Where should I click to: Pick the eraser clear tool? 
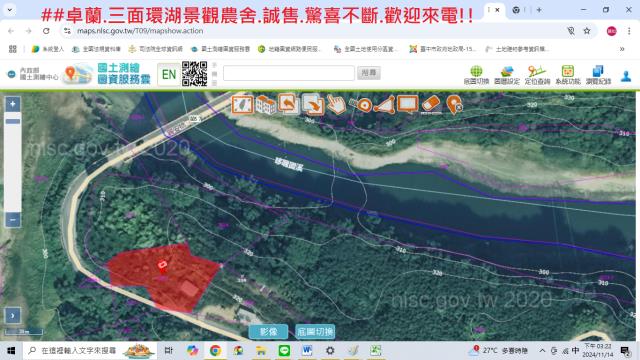tap(431, 104)
